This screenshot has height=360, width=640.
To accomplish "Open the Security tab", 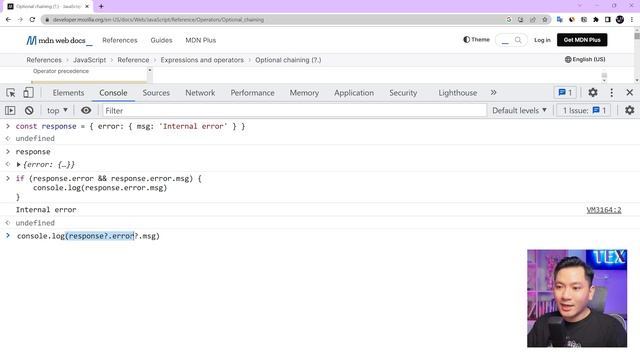I will coord(403,93).
